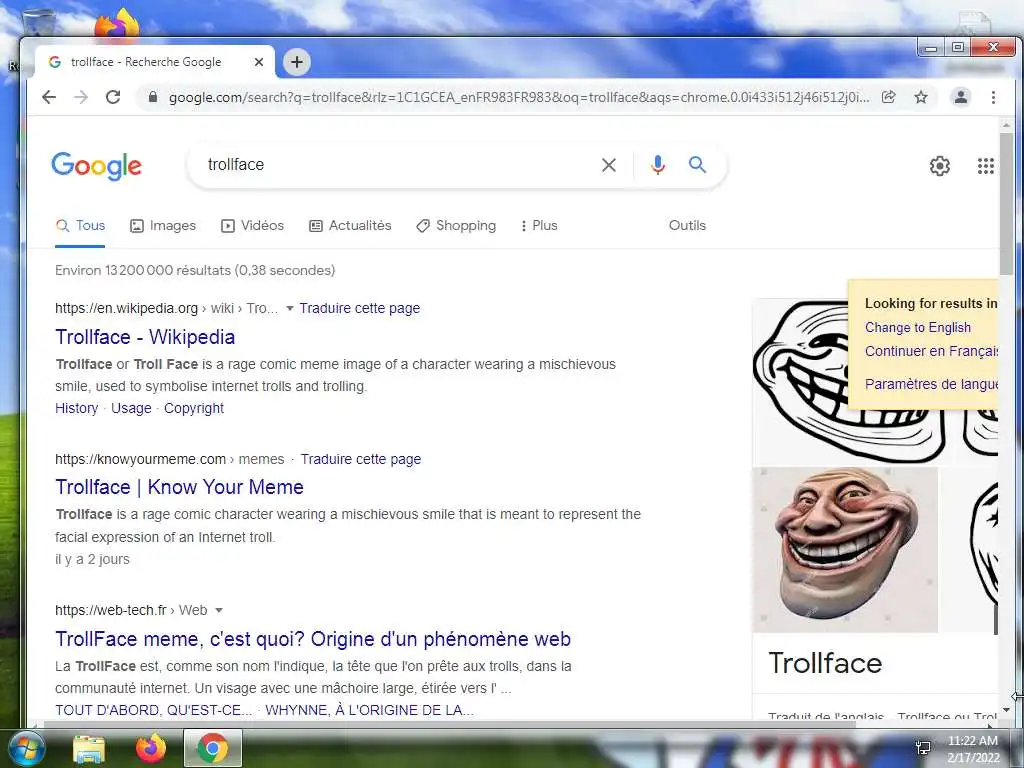This screenshot has width=1024, height=768.
Task: Launch Firefox from the taskbar
Action: tap(151, 748)
